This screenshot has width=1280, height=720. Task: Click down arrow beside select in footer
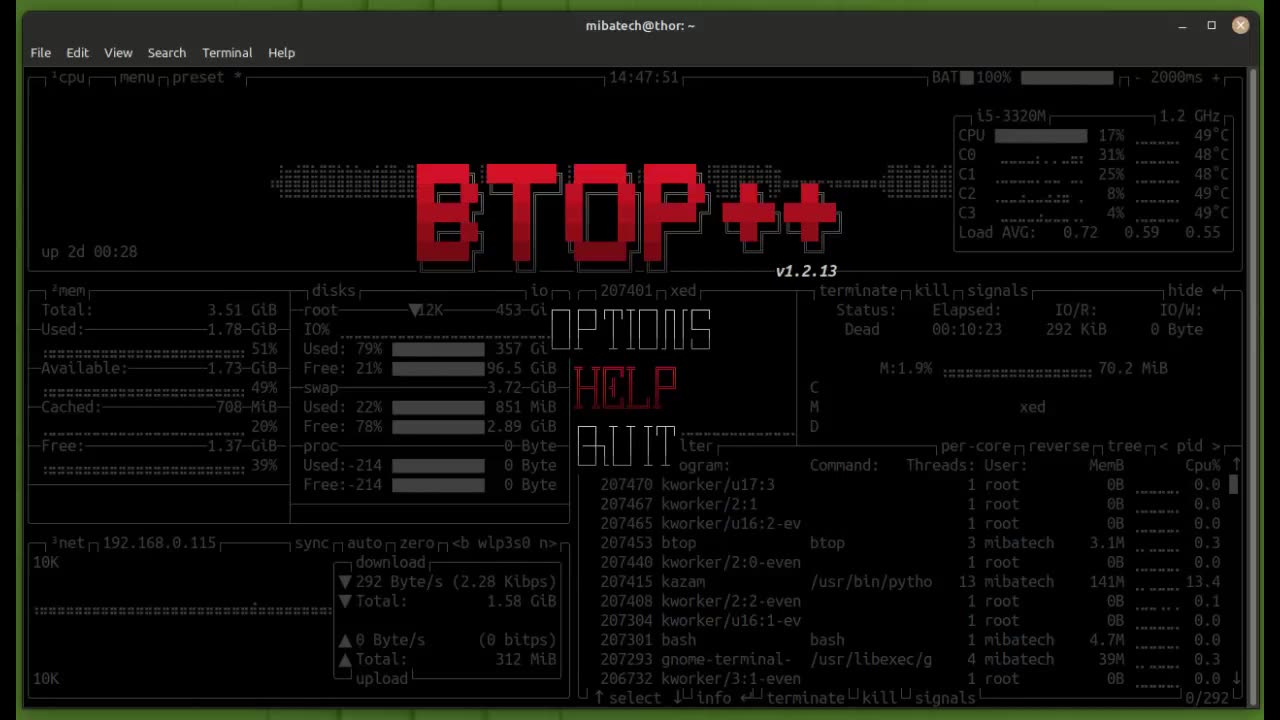coord(676,698)
